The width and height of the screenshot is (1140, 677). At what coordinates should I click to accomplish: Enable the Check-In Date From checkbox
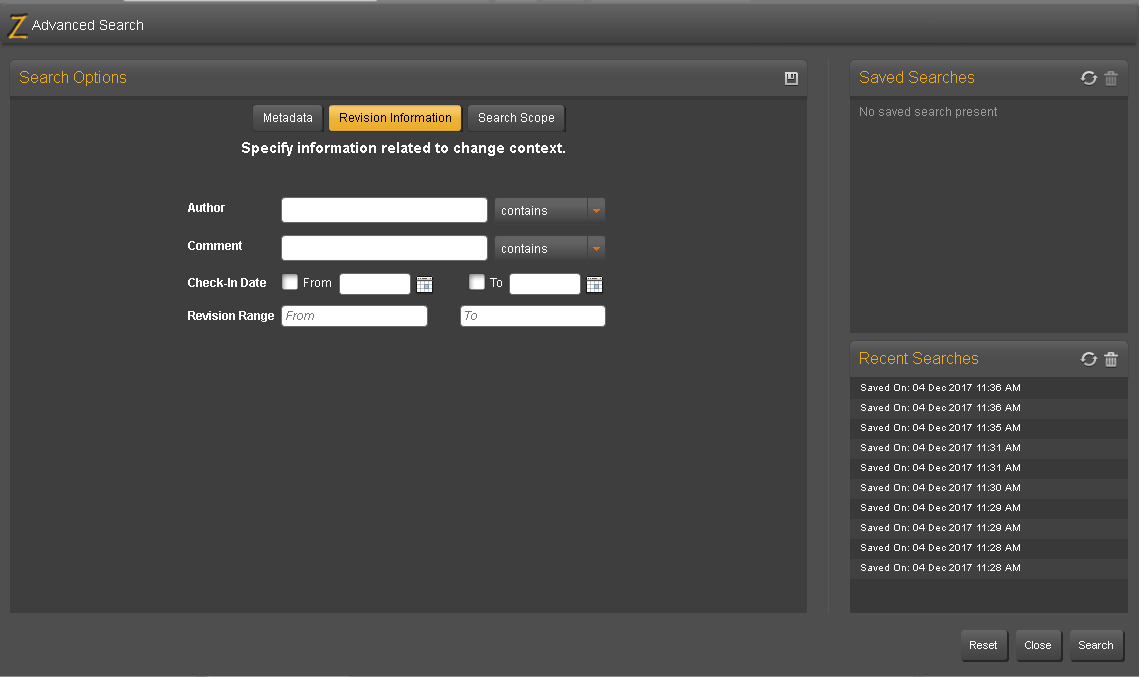click(x=289, y=282)
